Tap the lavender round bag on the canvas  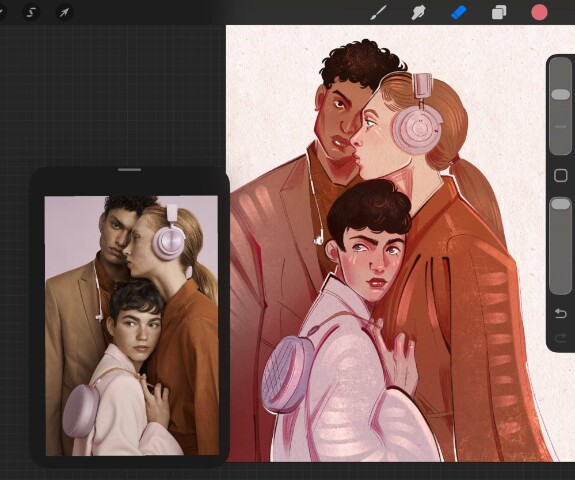288,374
